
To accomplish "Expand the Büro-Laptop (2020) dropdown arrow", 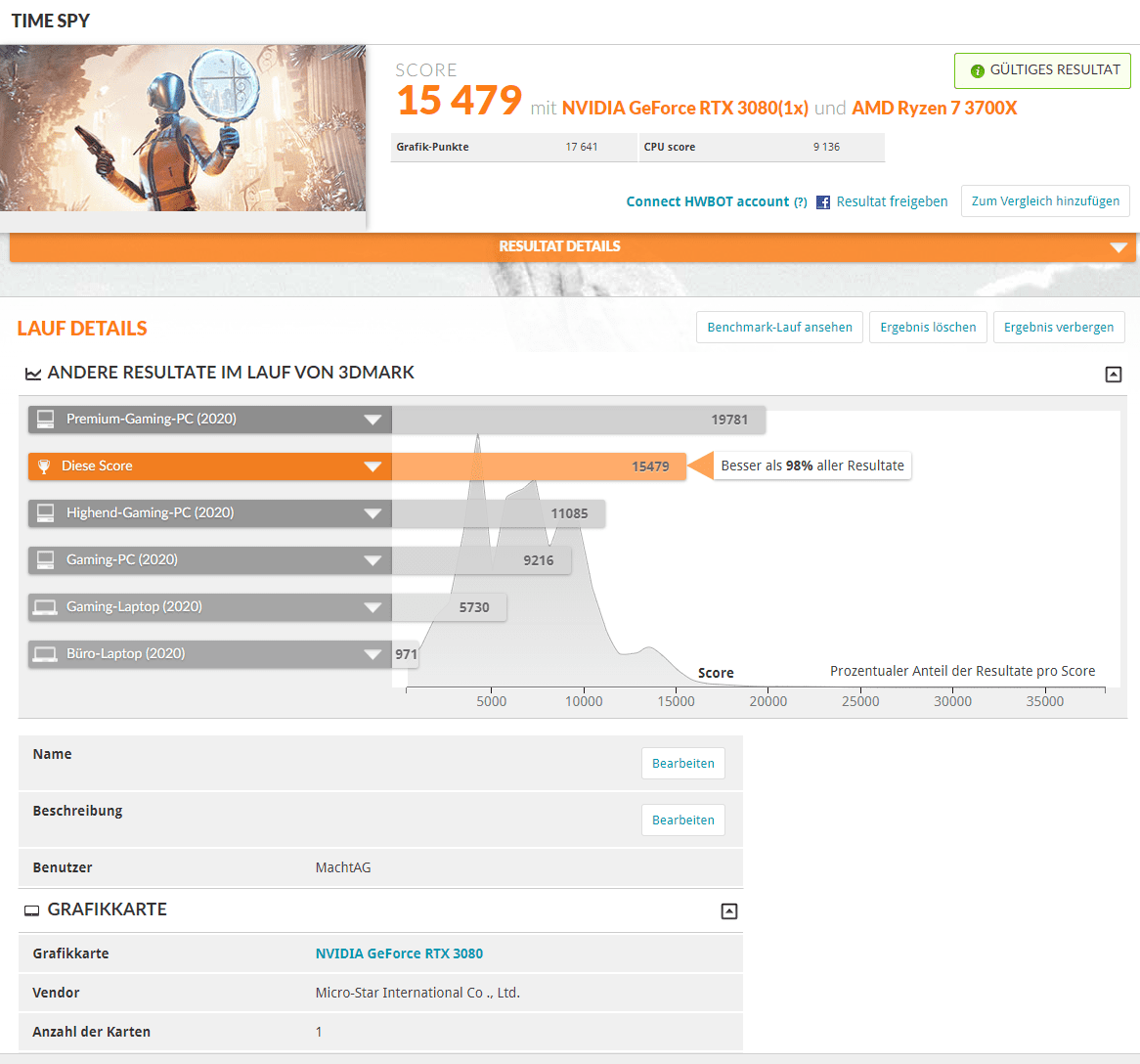I will coord(373,654).
